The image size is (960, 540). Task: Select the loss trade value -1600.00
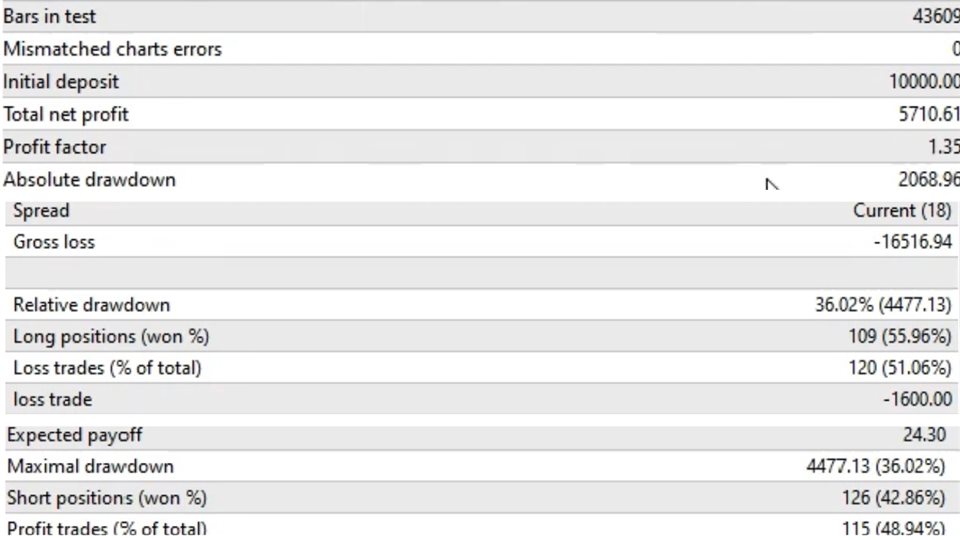[x=918, y=399]
